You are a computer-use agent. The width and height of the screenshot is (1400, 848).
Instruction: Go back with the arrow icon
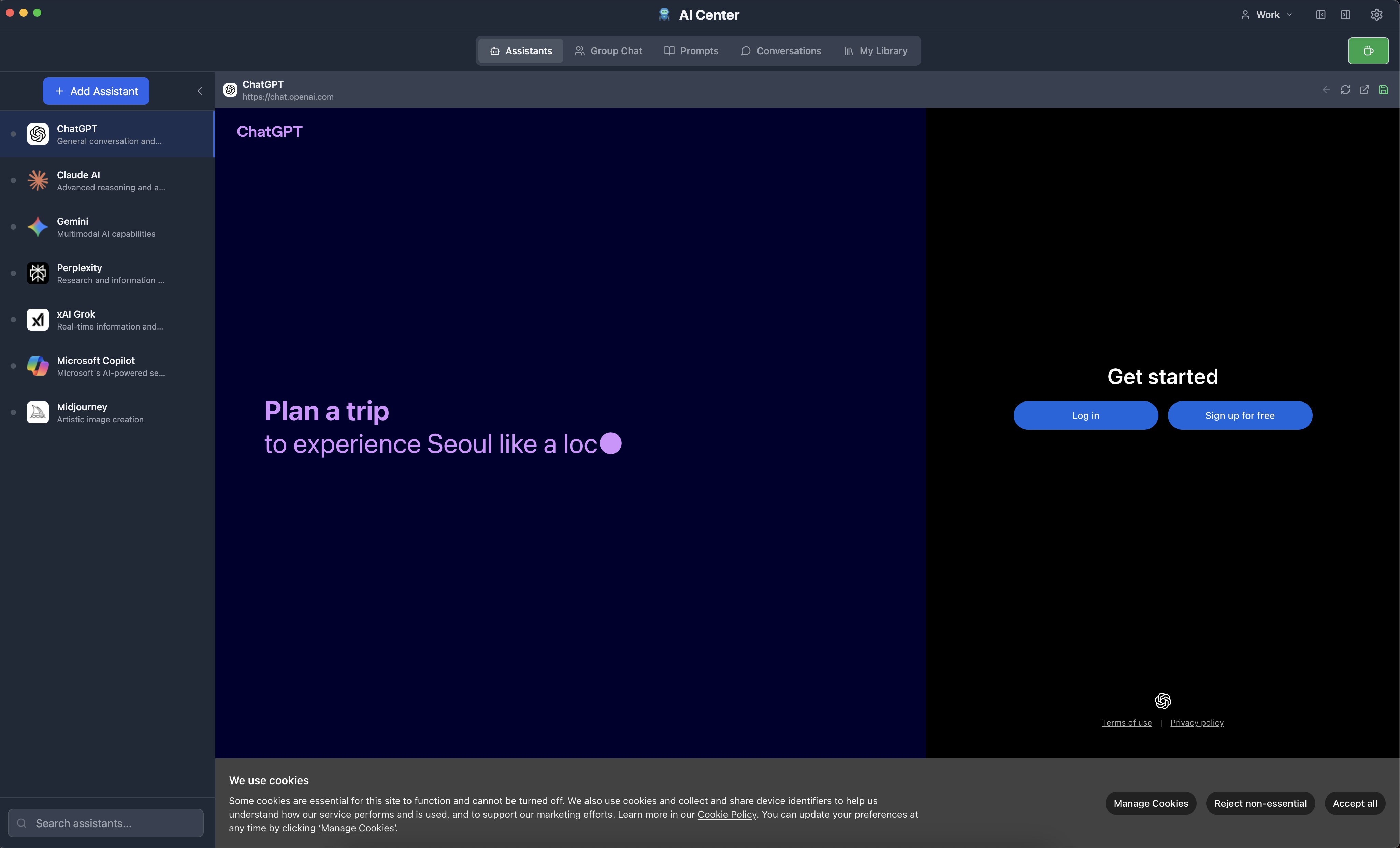tap(1326, 90)
